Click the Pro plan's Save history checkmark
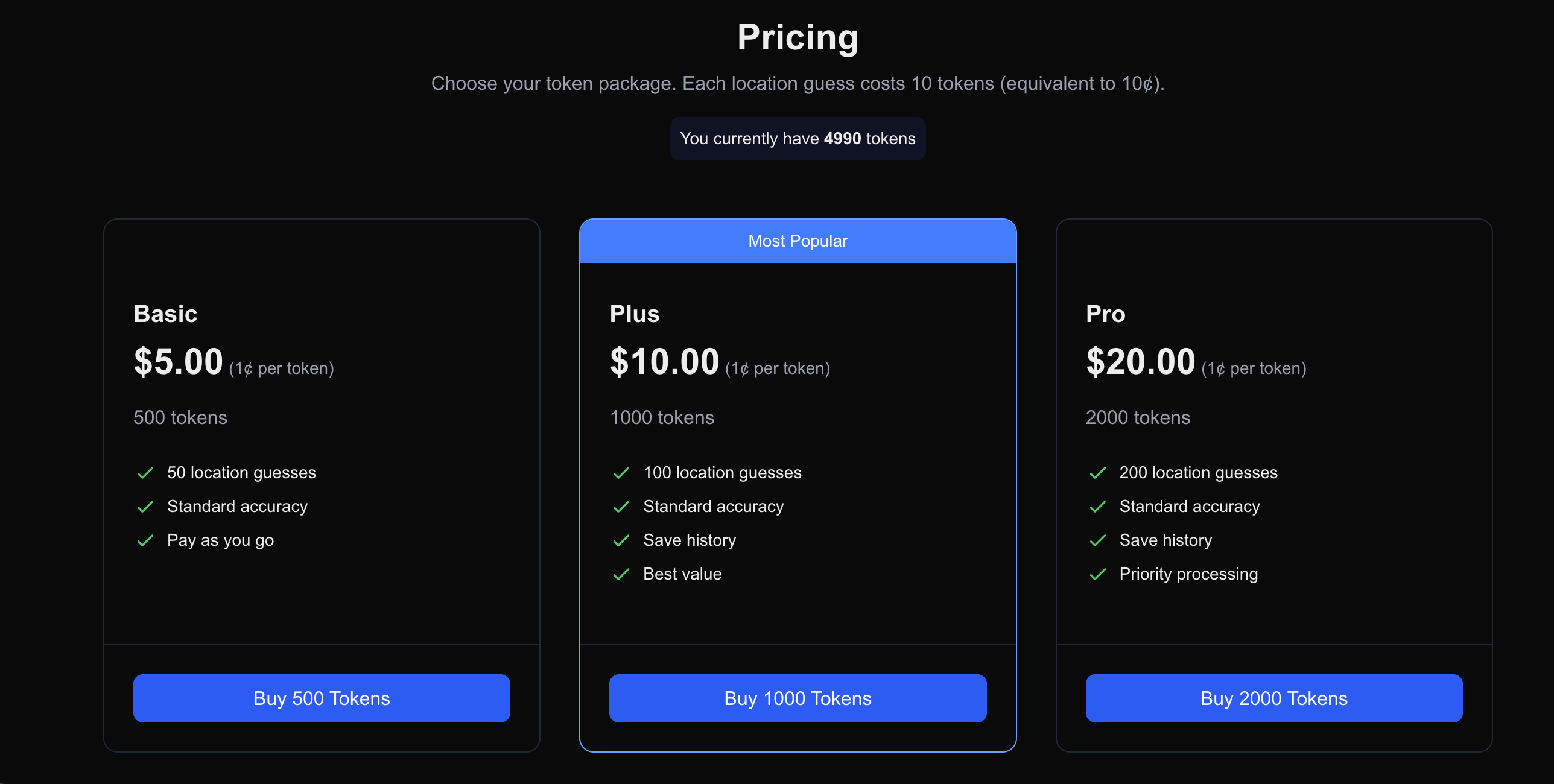This screenshot has width=1554, height=784. 1098,540
